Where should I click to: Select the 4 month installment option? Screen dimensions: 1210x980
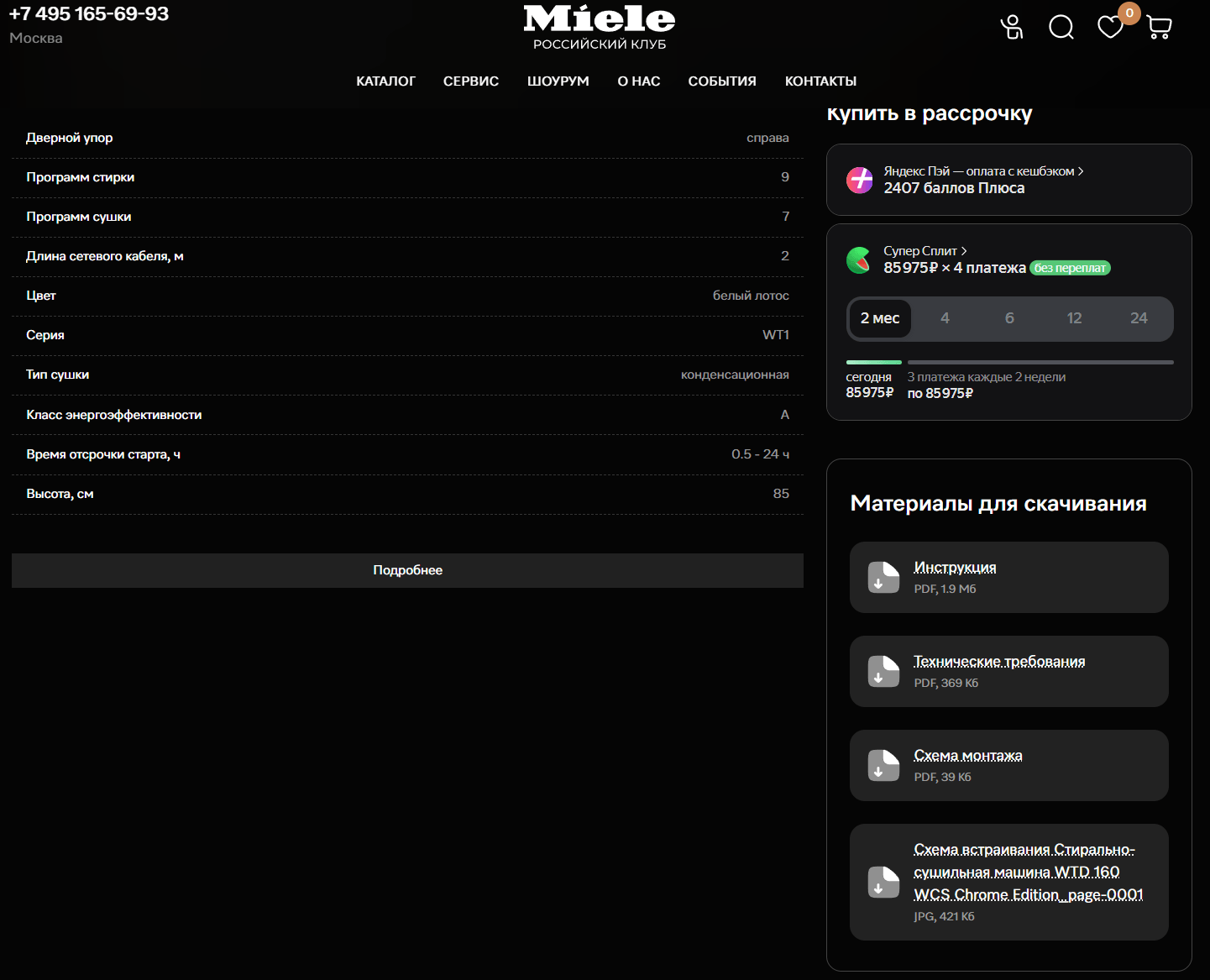945,318
